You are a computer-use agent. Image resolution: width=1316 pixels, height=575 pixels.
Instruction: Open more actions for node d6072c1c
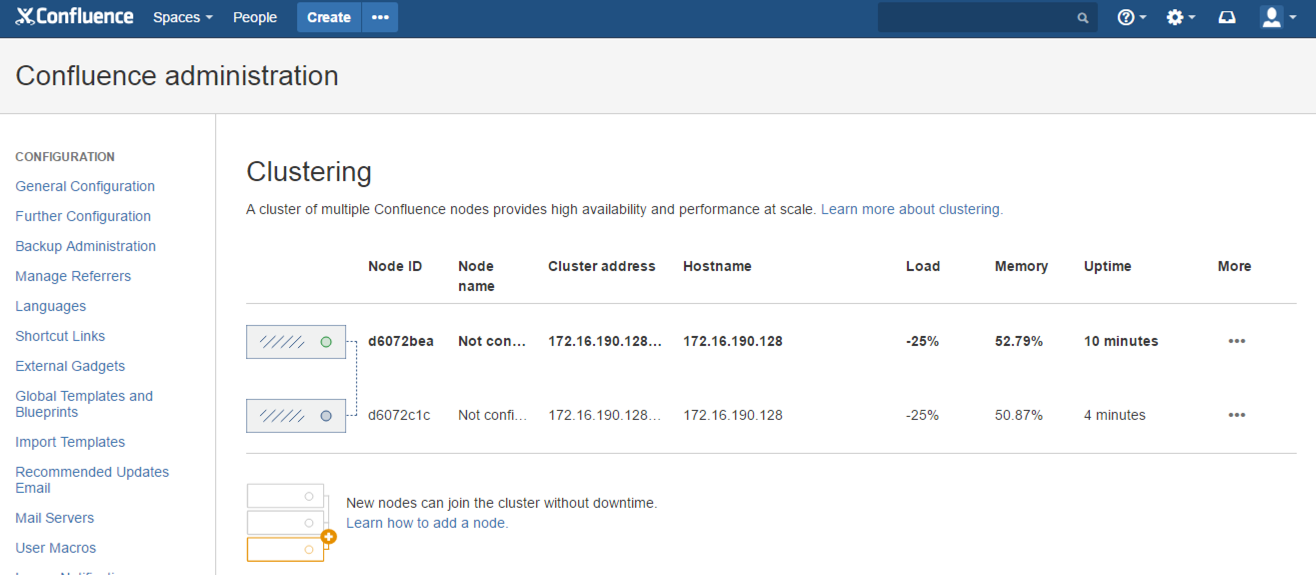pyautogui.click(x=1237, y=415)
